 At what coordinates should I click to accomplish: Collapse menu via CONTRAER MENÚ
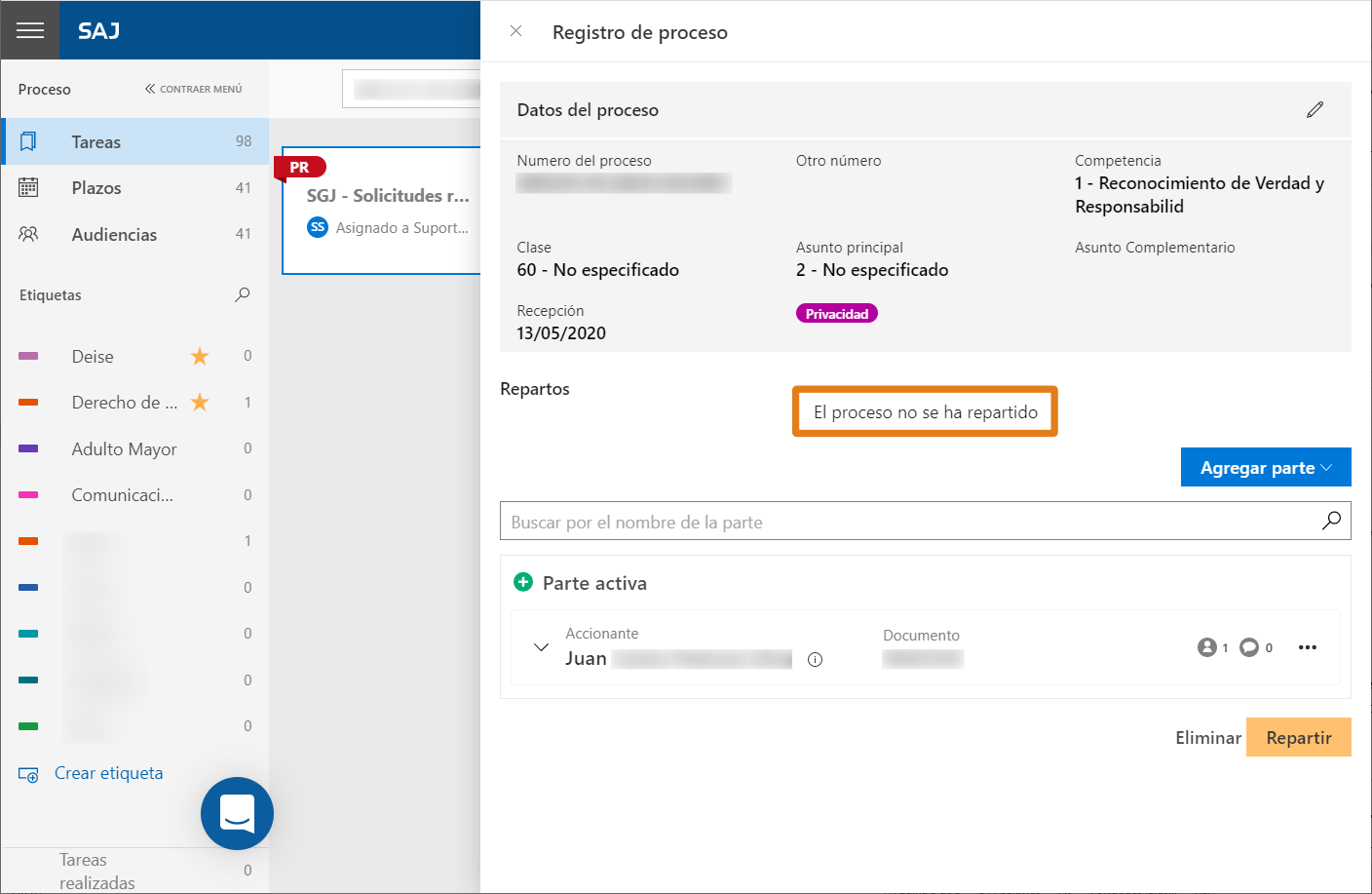point(194,89)
